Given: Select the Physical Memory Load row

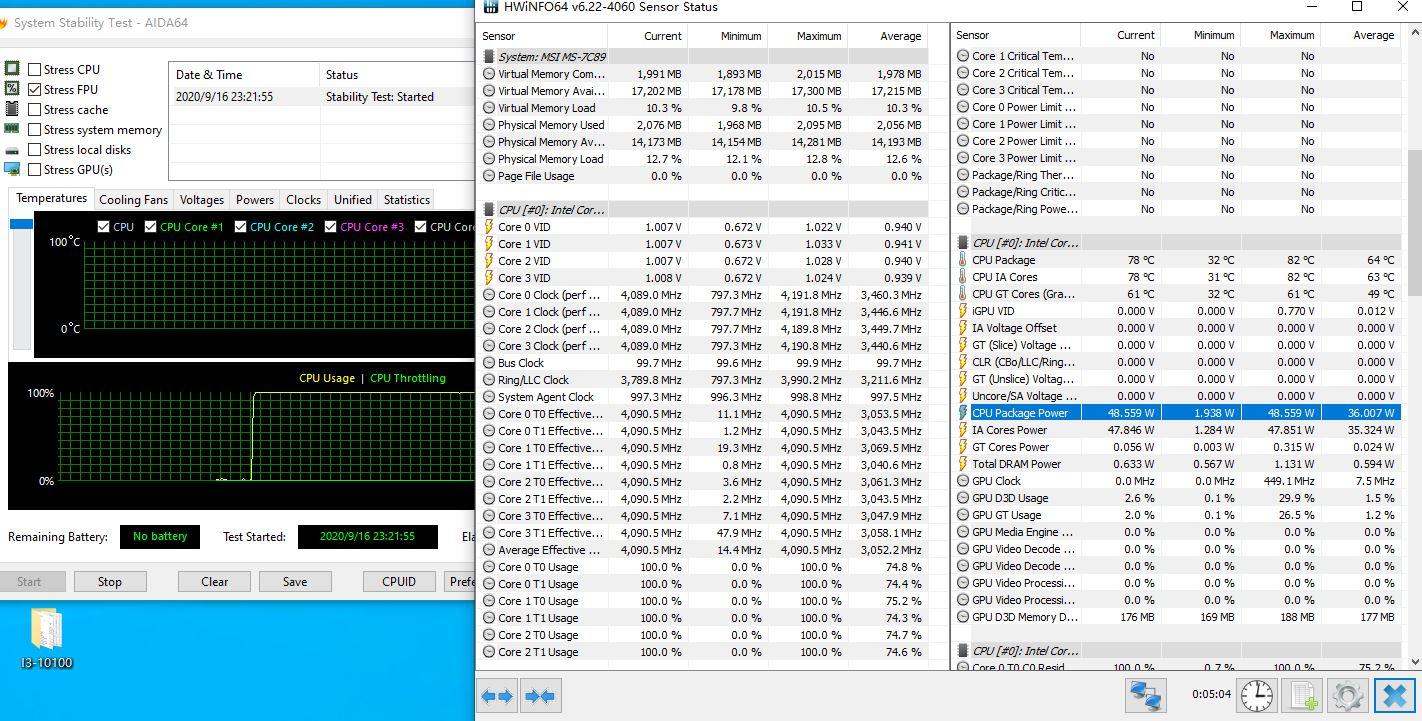Looking at the screenshot, I should 704,159.
